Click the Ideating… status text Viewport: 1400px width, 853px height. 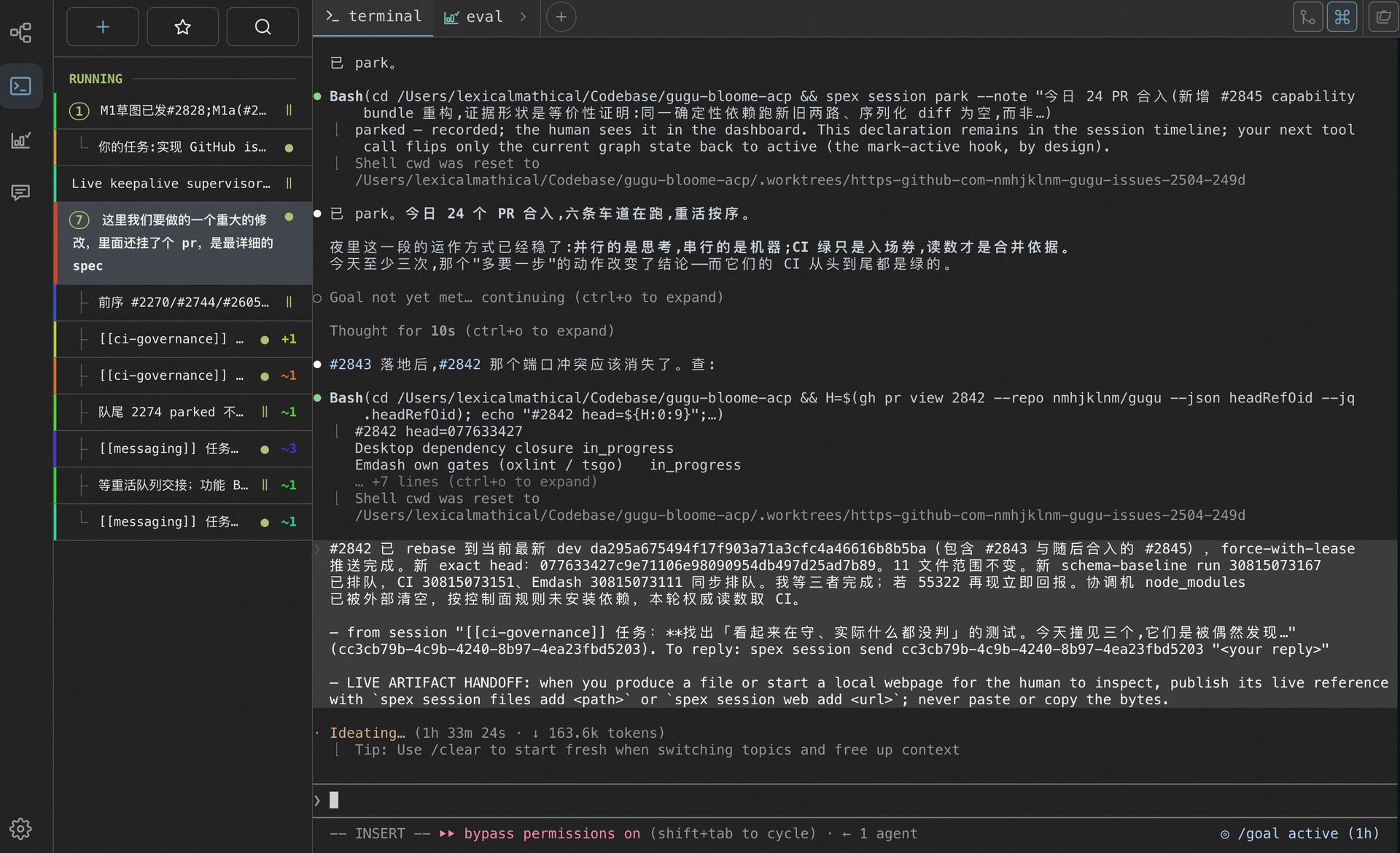point(367,733)
